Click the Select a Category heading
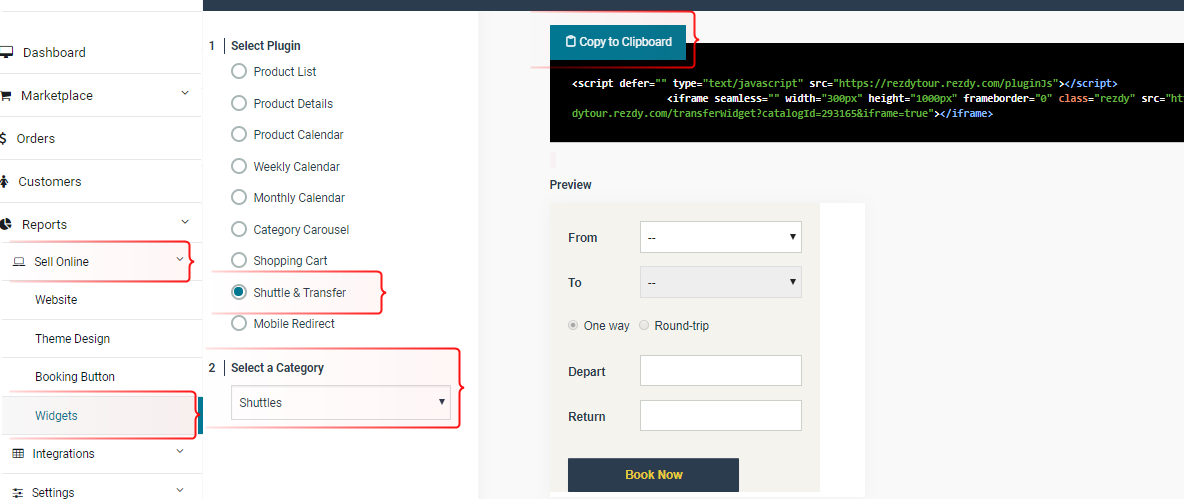The width and height of the screenshot is (1184, 499). pyautogui.click(x=277, y=368)
